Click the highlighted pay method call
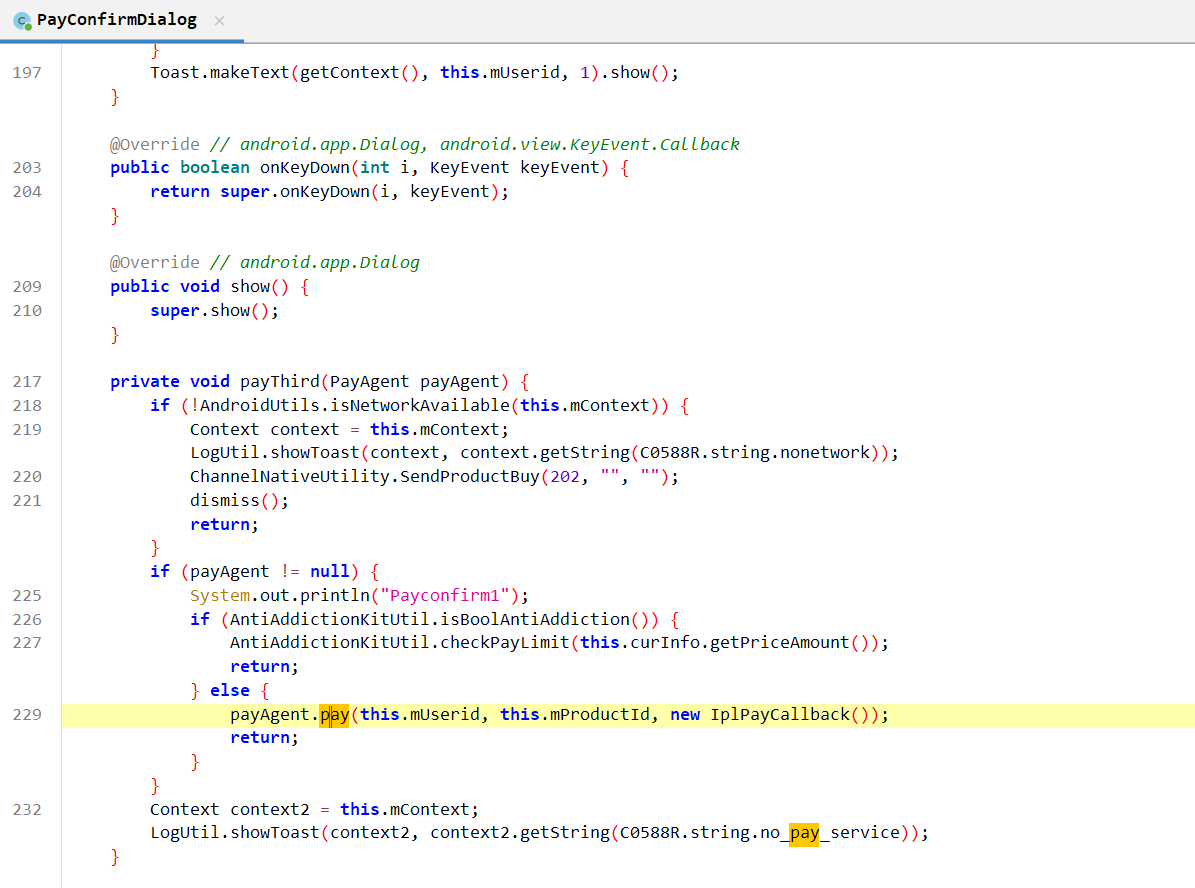Image resolution: width=1195 pixels, height=888 pixels. pyautogui.click(x=334, y=714)
